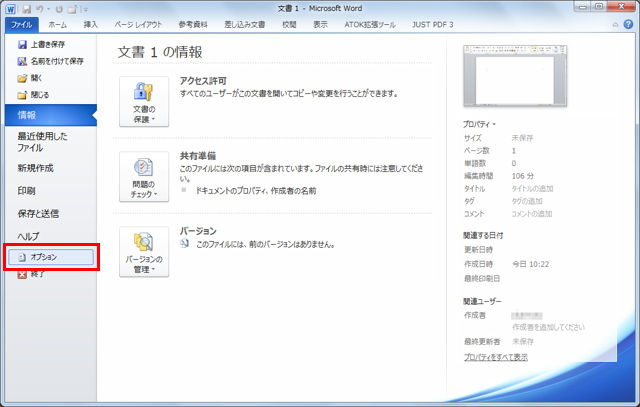Open the 参考資料 tab

[193, 24]
